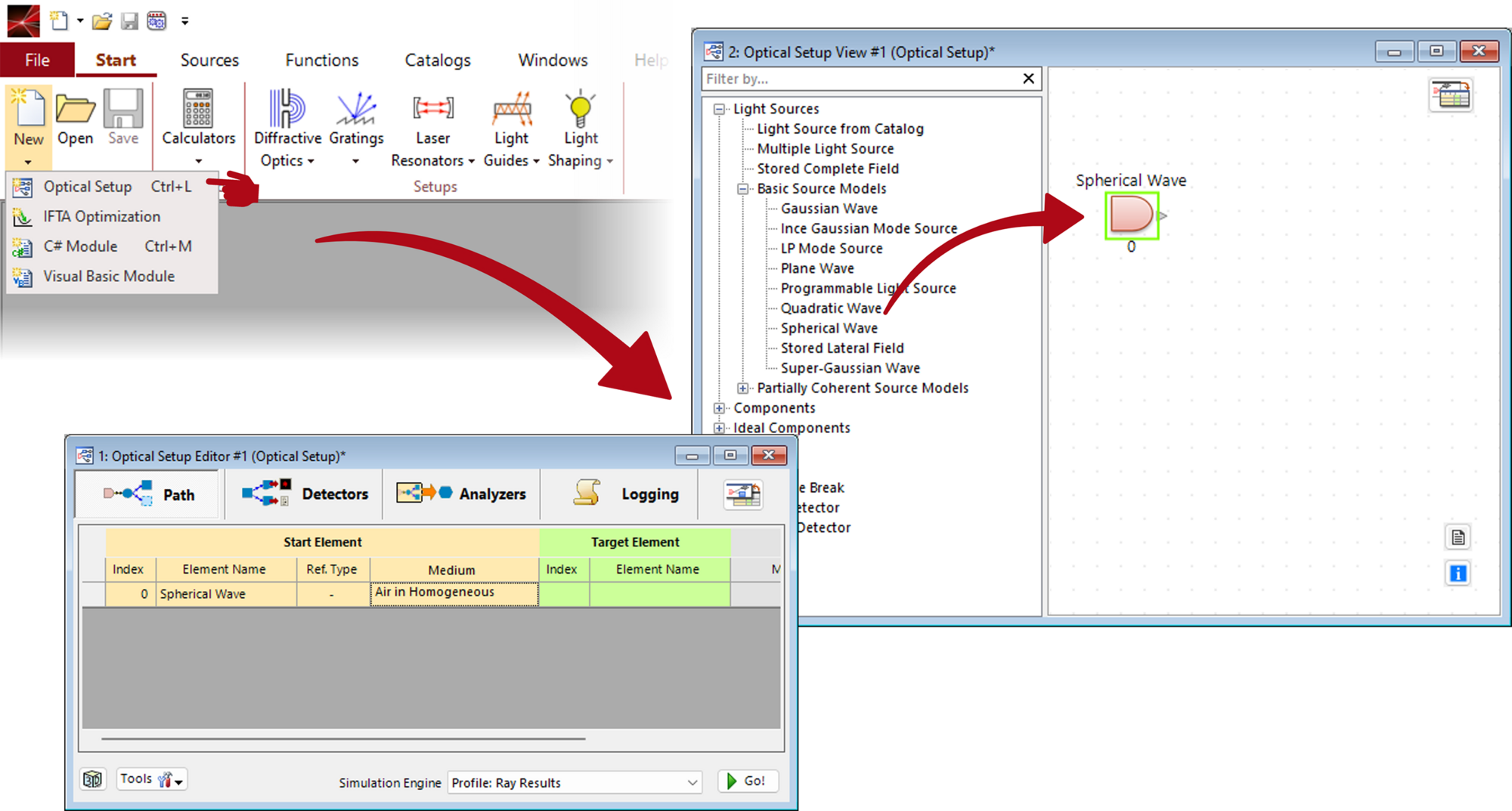Image resolution: width=1512 pixels, height=811 pixels.
Task: Open the Tools dropdown menu
Action: point(150,778)
